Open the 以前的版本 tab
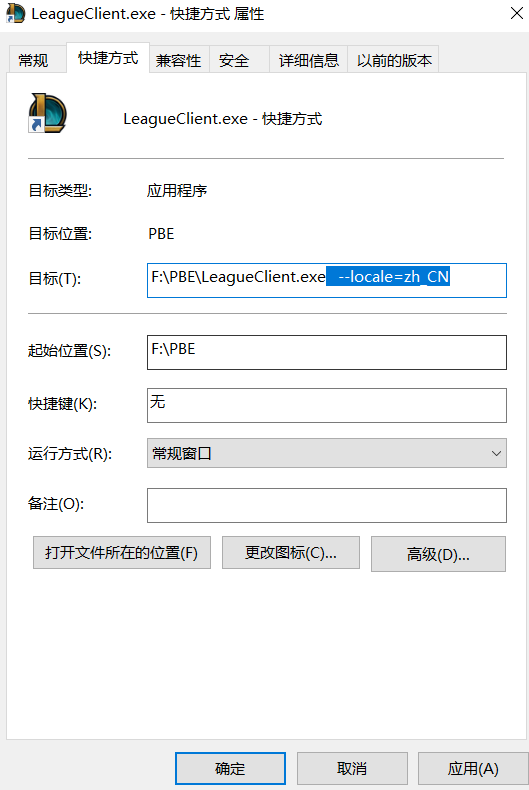Screen dimensions: 529x790 (x=394, y=60)
